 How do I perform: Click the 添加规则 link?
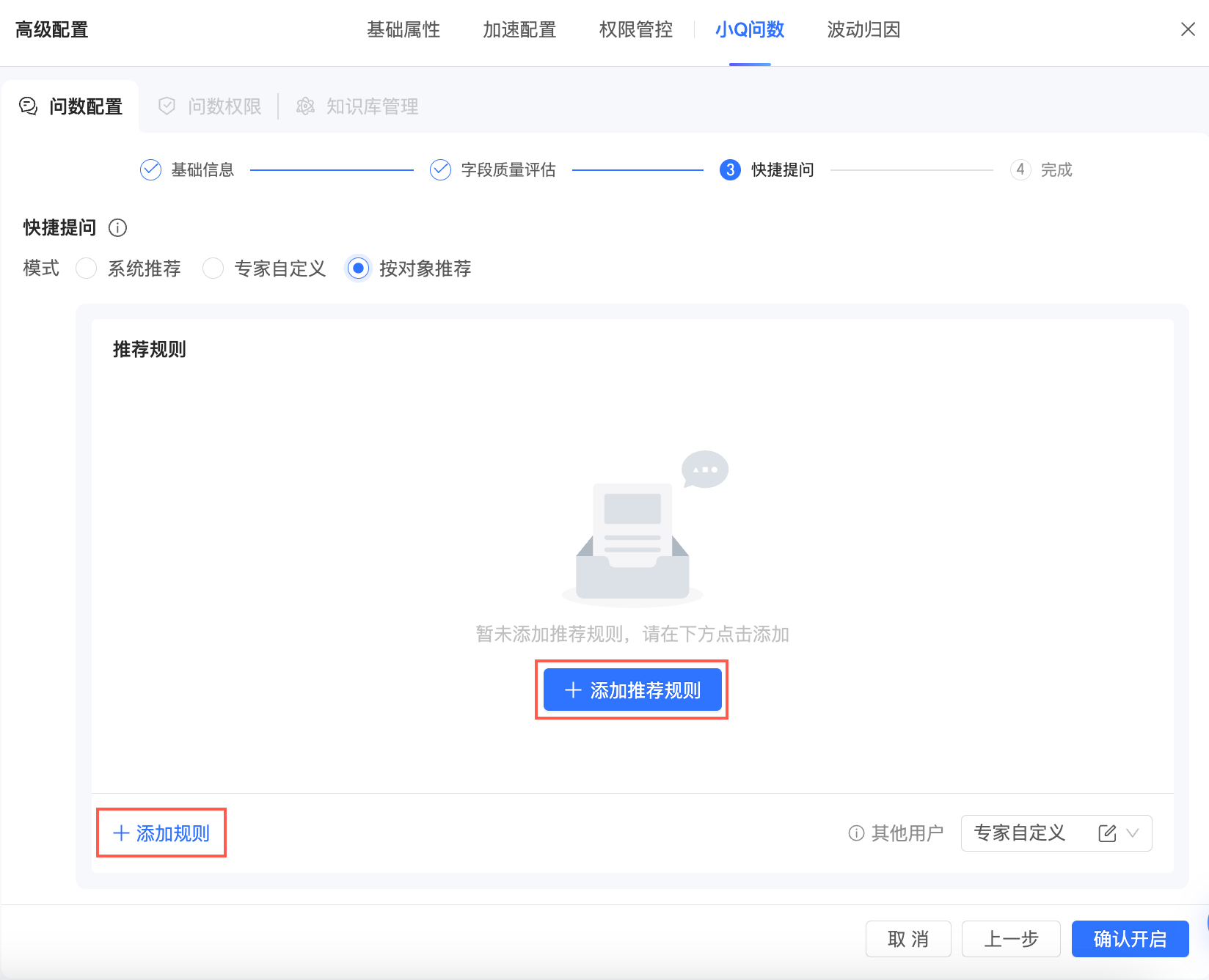tap(161, 833)
